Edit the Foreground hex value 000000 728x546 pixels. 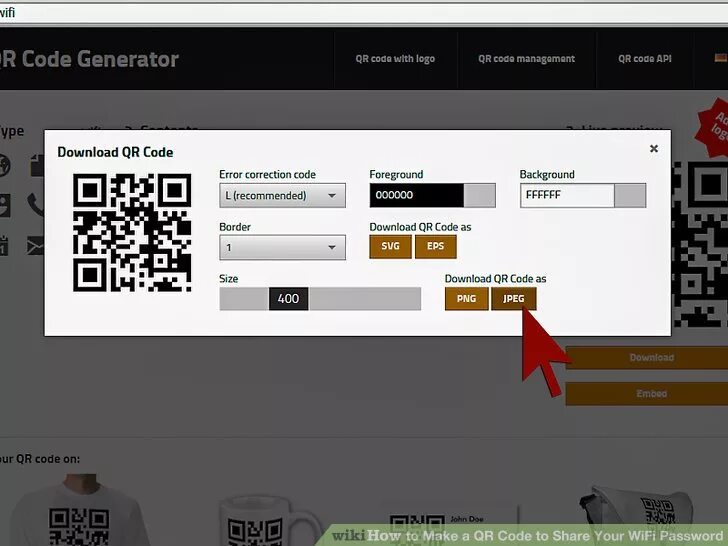point(416,195)
